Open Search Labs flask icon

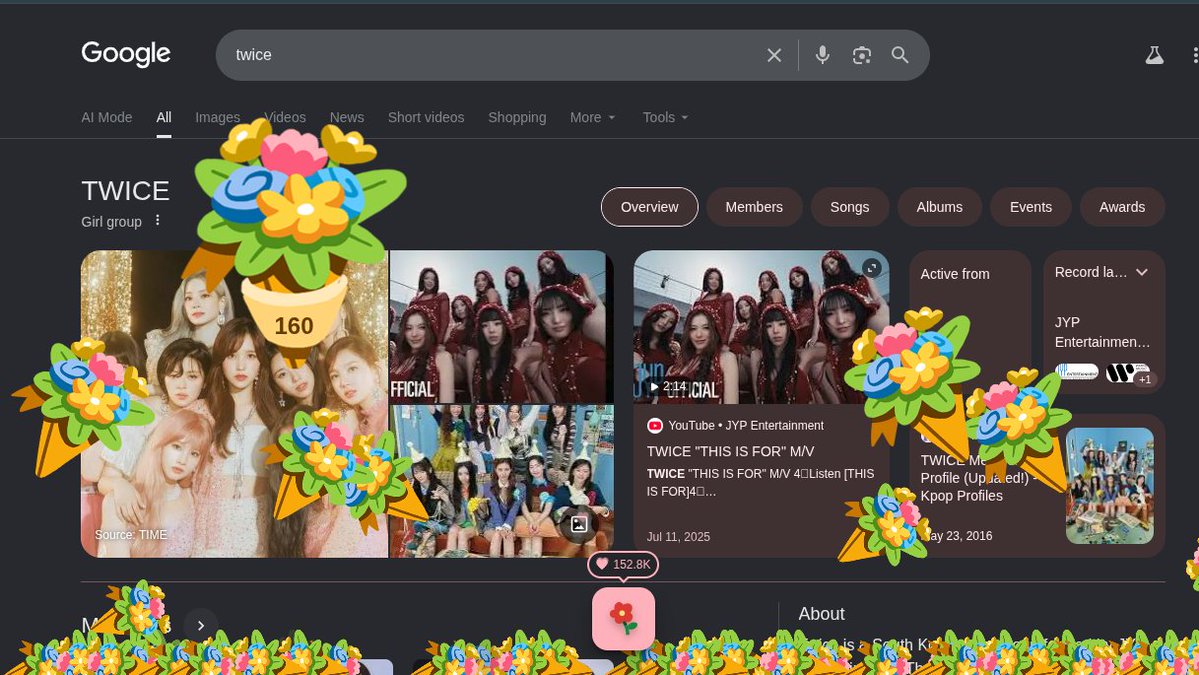[x=1154, y=55]
